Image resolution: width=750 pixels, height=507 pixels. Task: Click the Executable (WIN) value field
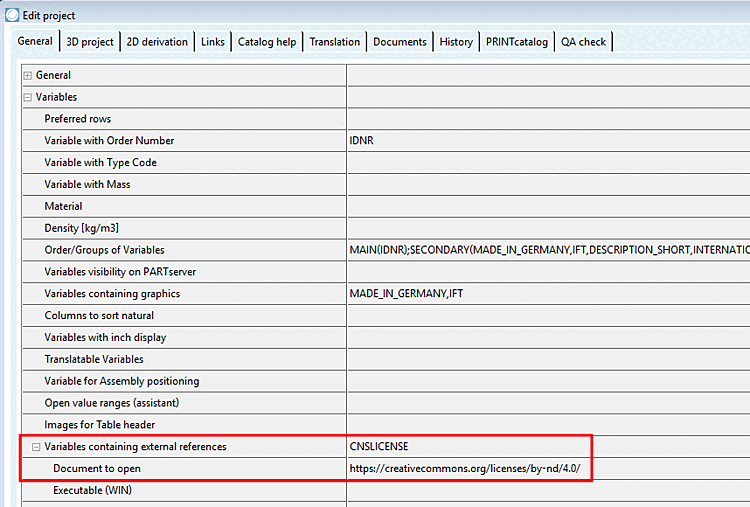click(549, 491)
